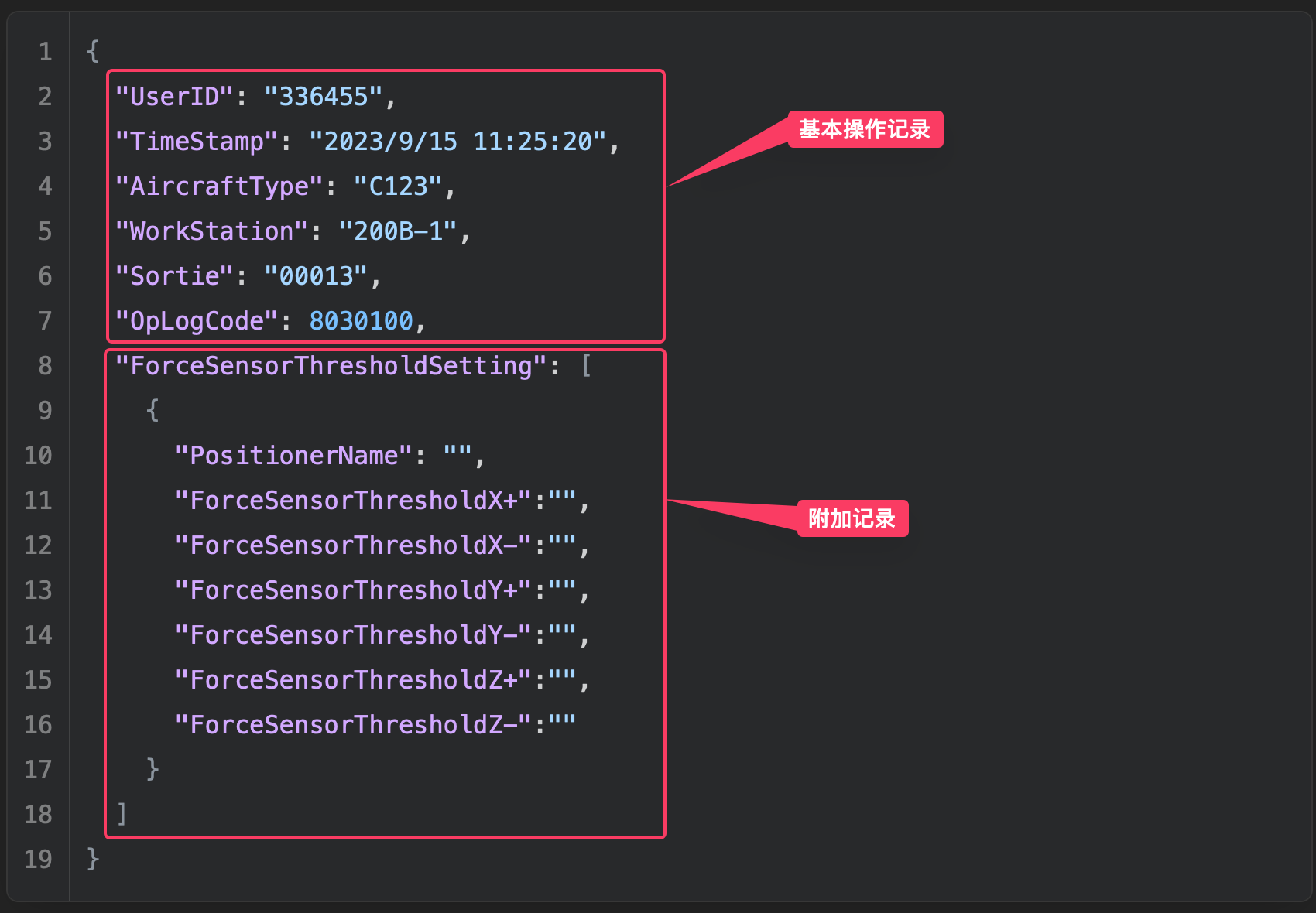Screen dimensions: 1316x913
Task: Click the OpLogCode number 8030100
Action: click(361, 321)
